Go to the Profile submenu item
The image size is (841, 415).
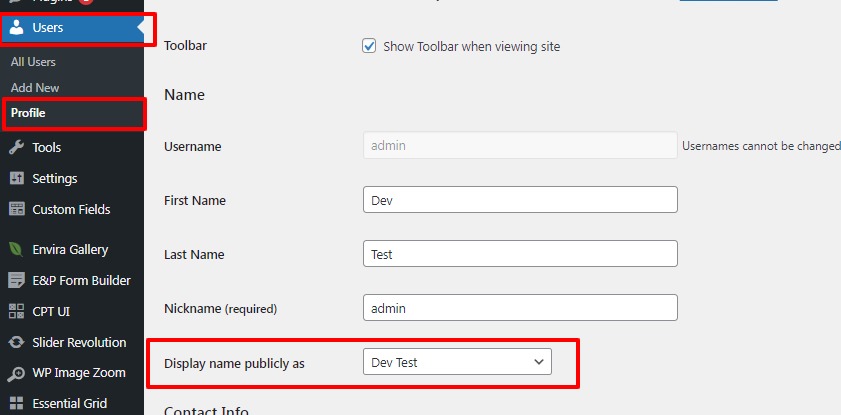click(x=28, y=113)
